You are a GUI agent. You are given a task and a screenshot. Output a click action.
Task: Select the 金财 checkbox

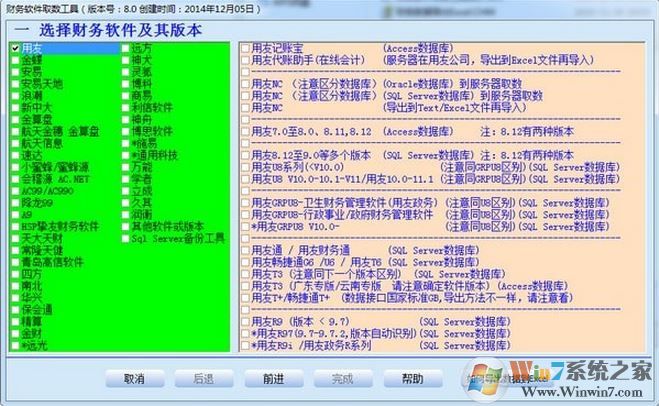16,334
